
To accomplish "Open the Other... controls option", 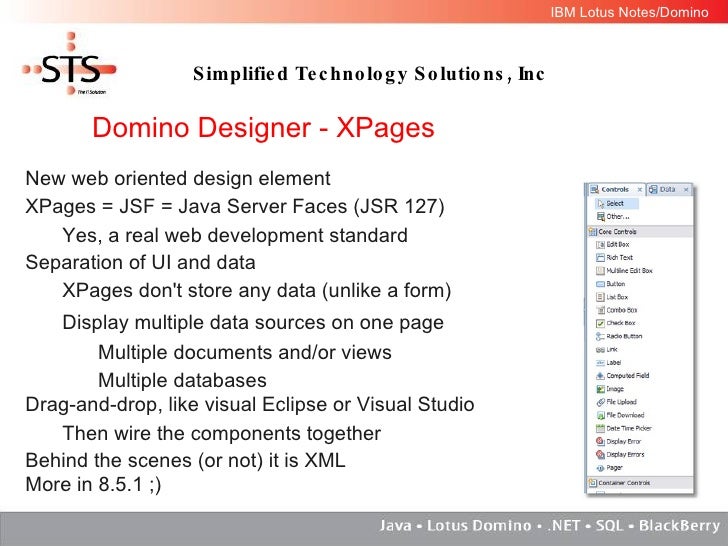I will point(613,217).
